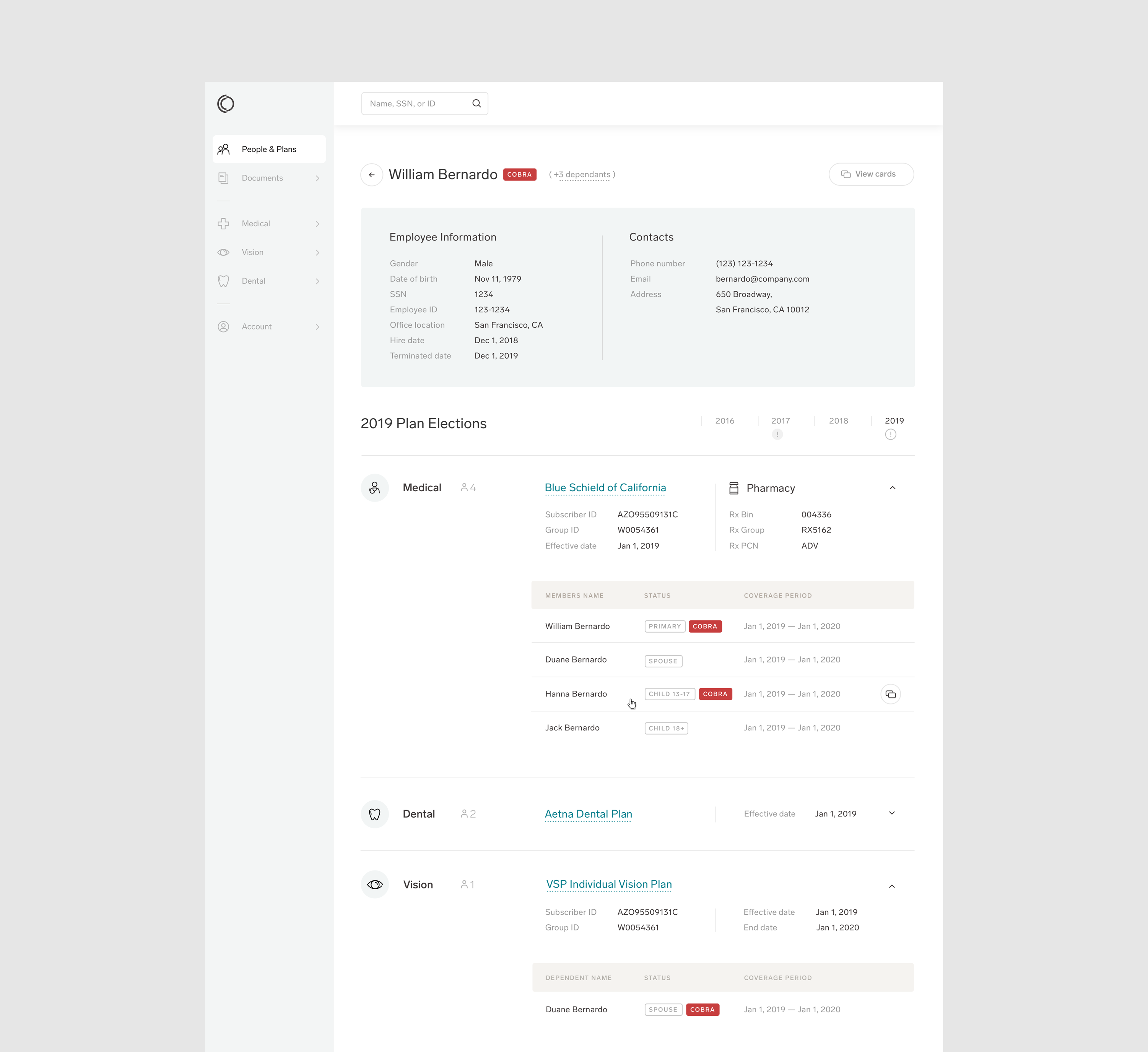Viewport: 1148px width, 1052px height.
Task: Collapse the Vision plan section
Action: 892,886
